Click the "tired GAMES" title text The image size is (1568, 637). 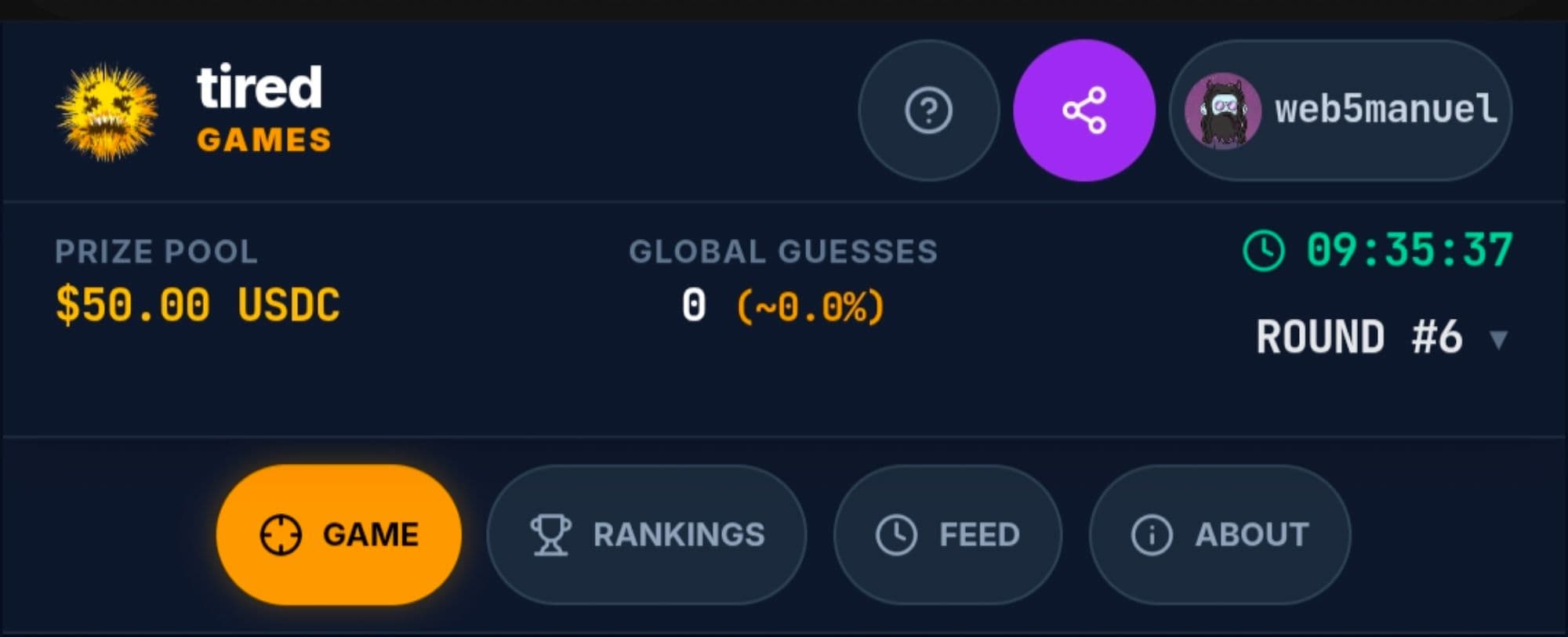pos(263,110)
